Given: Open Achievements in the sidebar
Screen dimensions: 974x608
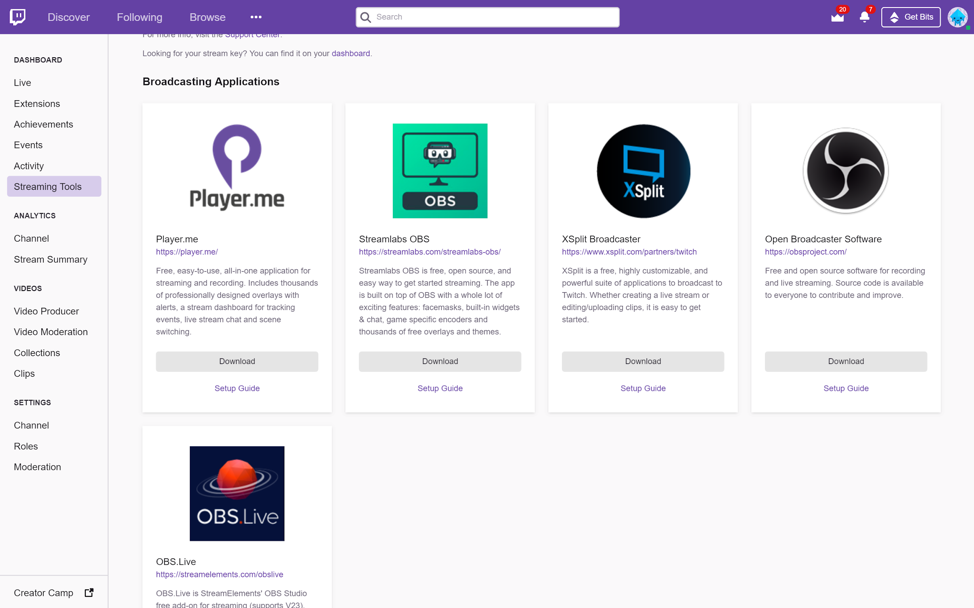Looking at the screenshot, I should pyautogui.click(x=43, y=124).
